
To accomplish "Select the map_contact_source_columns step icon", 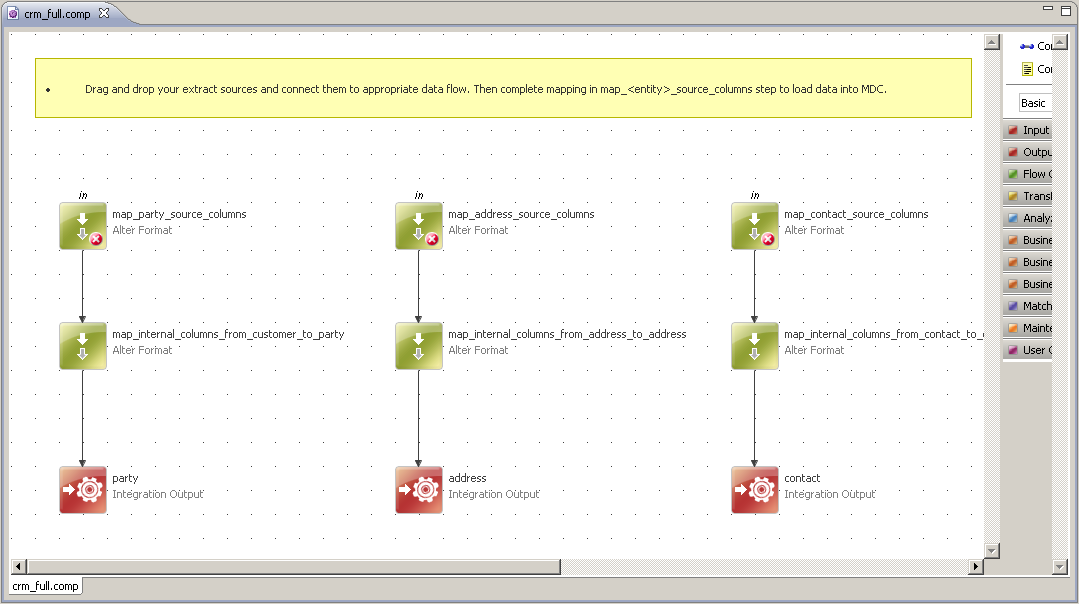I will tap(754, 226).
